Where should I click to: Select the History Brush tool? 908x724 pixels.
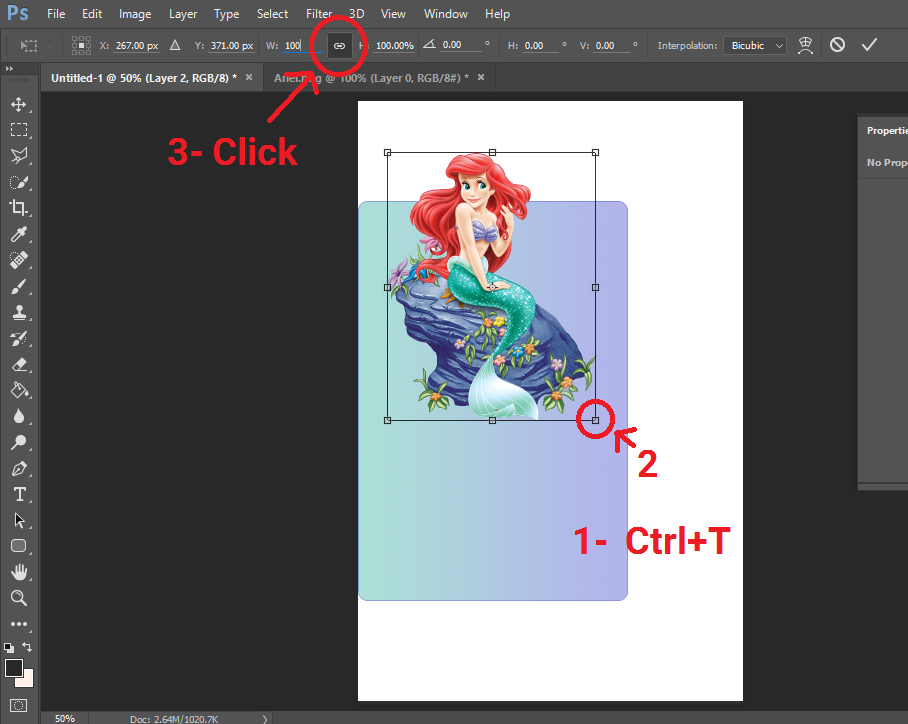[x=19, y=338]
